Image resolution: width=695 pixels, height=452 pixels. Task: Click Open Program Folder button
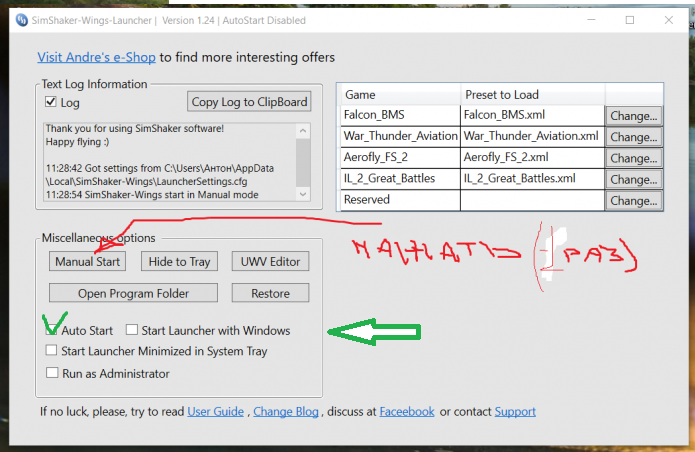click(133, 293)
